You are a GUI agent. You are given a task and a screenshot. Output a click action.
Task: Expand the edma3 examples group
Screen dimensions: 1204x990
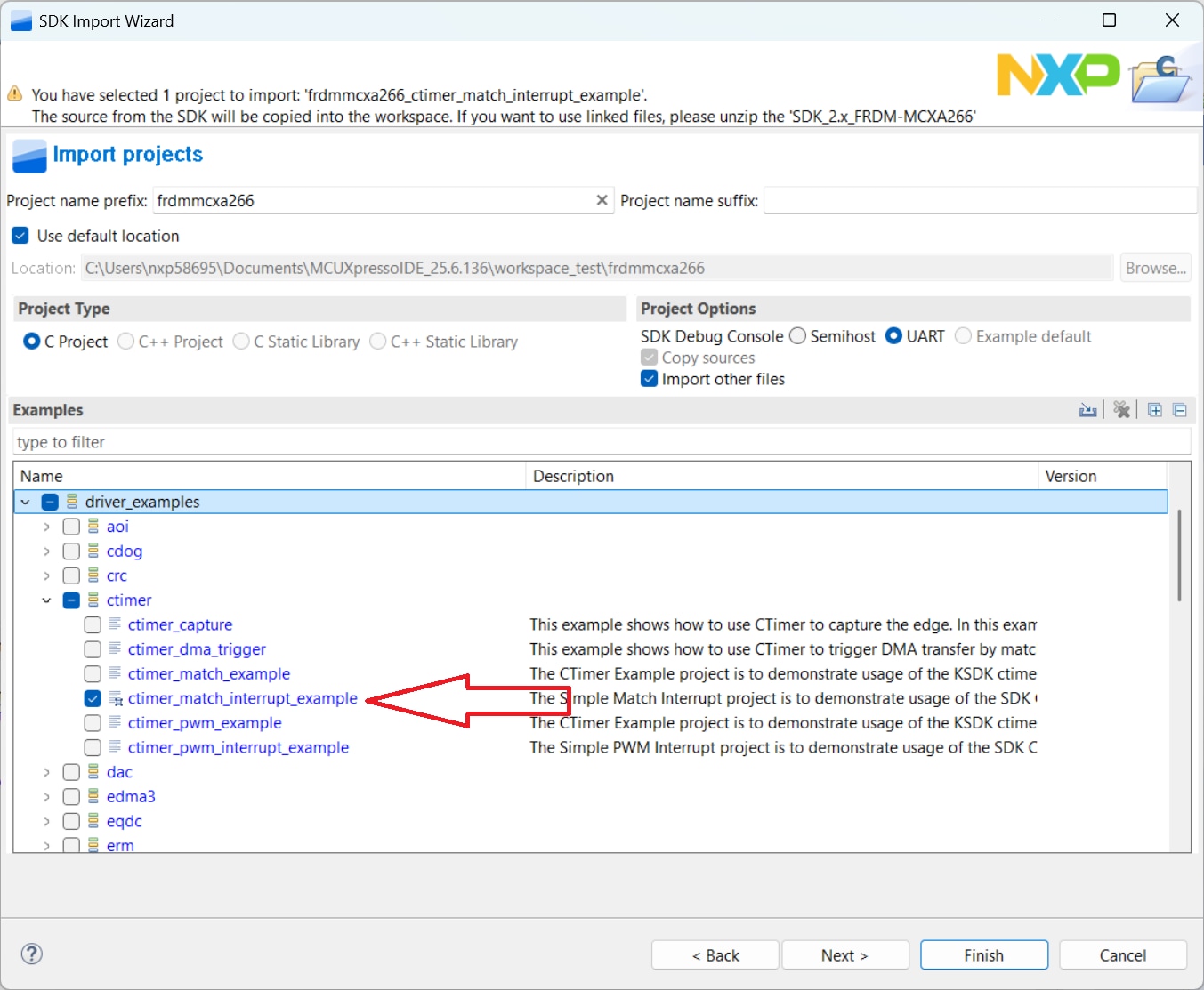pos(46,796)
